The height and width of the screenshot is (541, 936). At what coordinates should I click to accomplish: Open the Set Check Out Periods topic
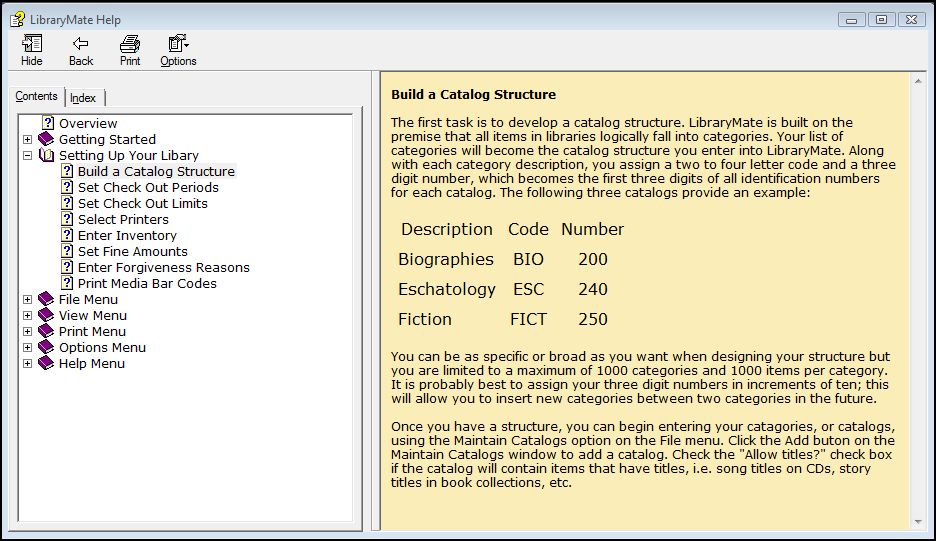click(148, 187)
